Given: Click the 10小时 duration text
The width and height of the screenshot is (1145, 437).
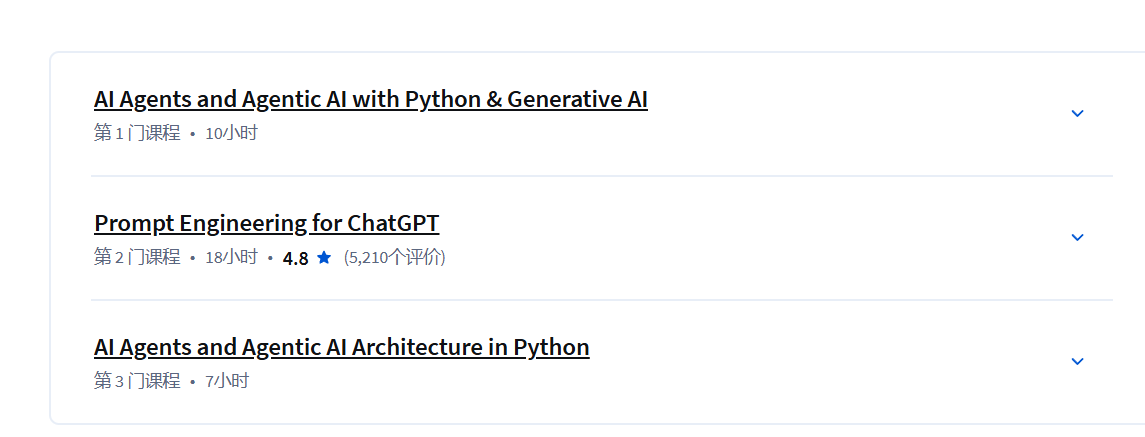Looking at the screenshot, I should click(231, 133).
